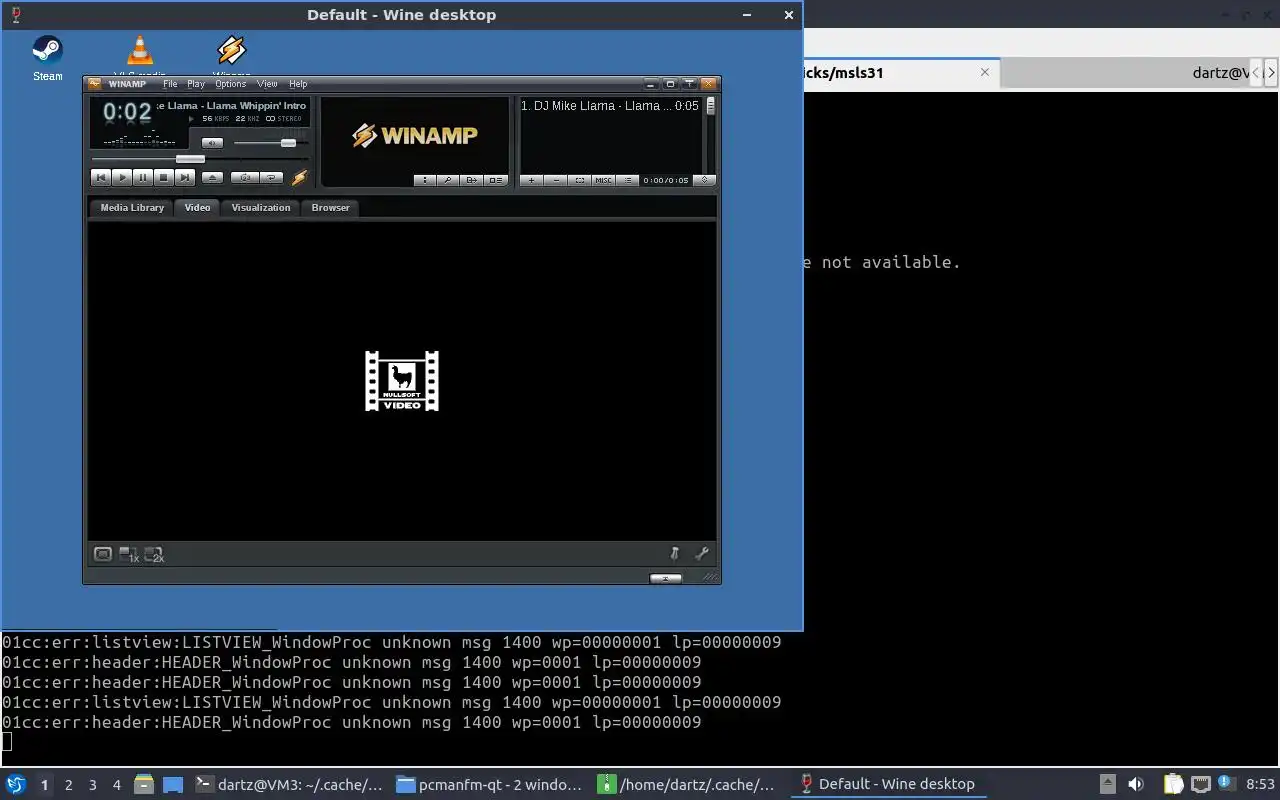The image size is (1280, 800).
Task: Open the Browser tab
Action: point(330,207)
